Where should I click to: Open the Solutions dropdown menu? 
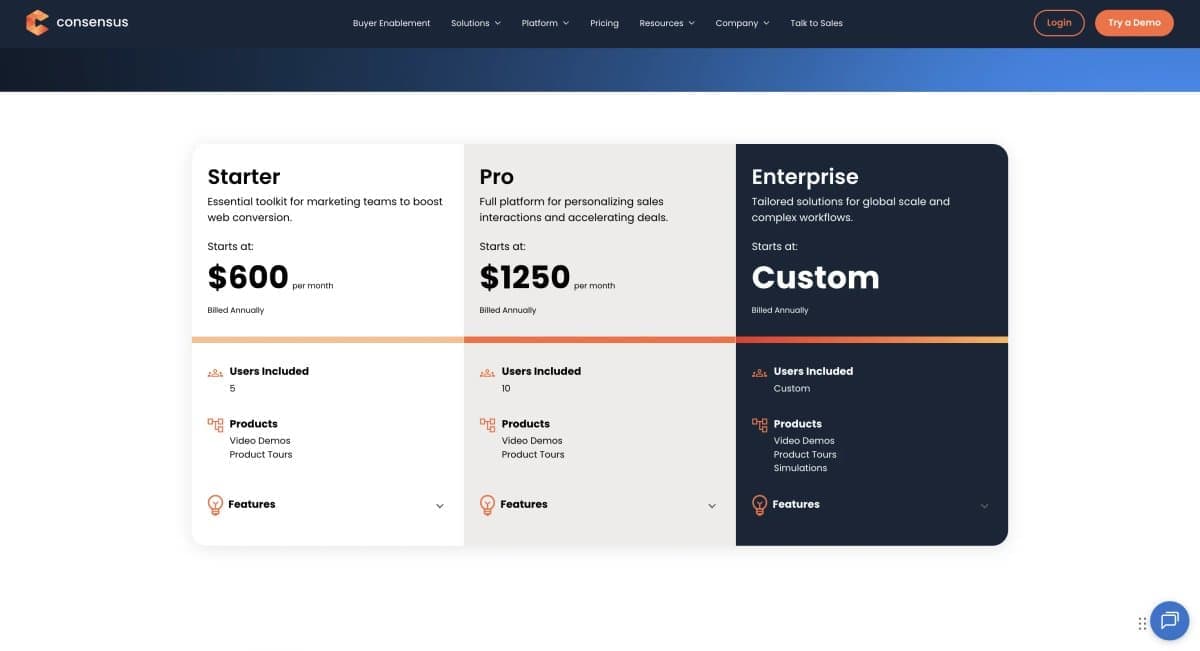pos(476,23)
